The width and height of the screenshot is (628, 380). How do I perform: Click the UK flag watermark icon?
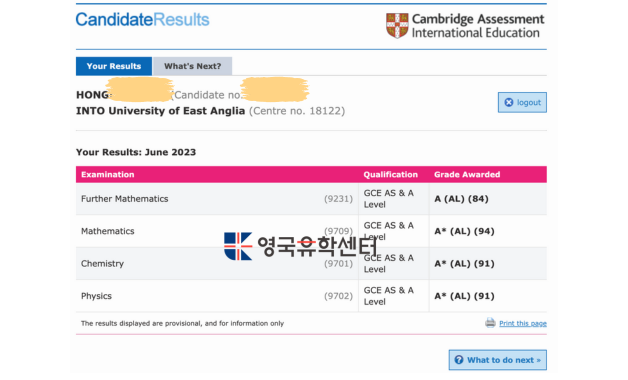(x=238, y=246)
